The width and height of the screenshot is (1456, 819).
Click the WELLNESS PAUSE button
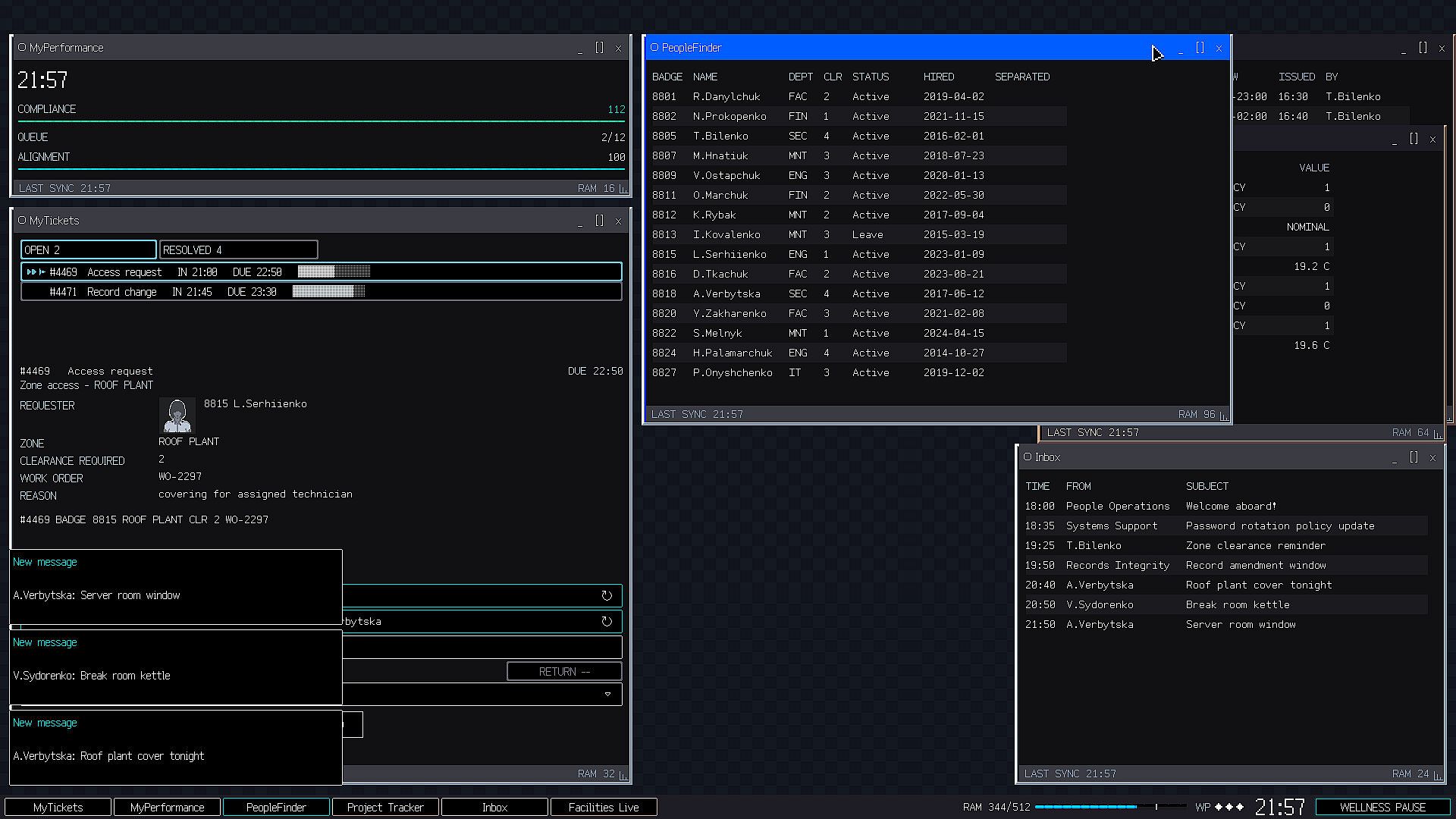[x=1382, y=807]
